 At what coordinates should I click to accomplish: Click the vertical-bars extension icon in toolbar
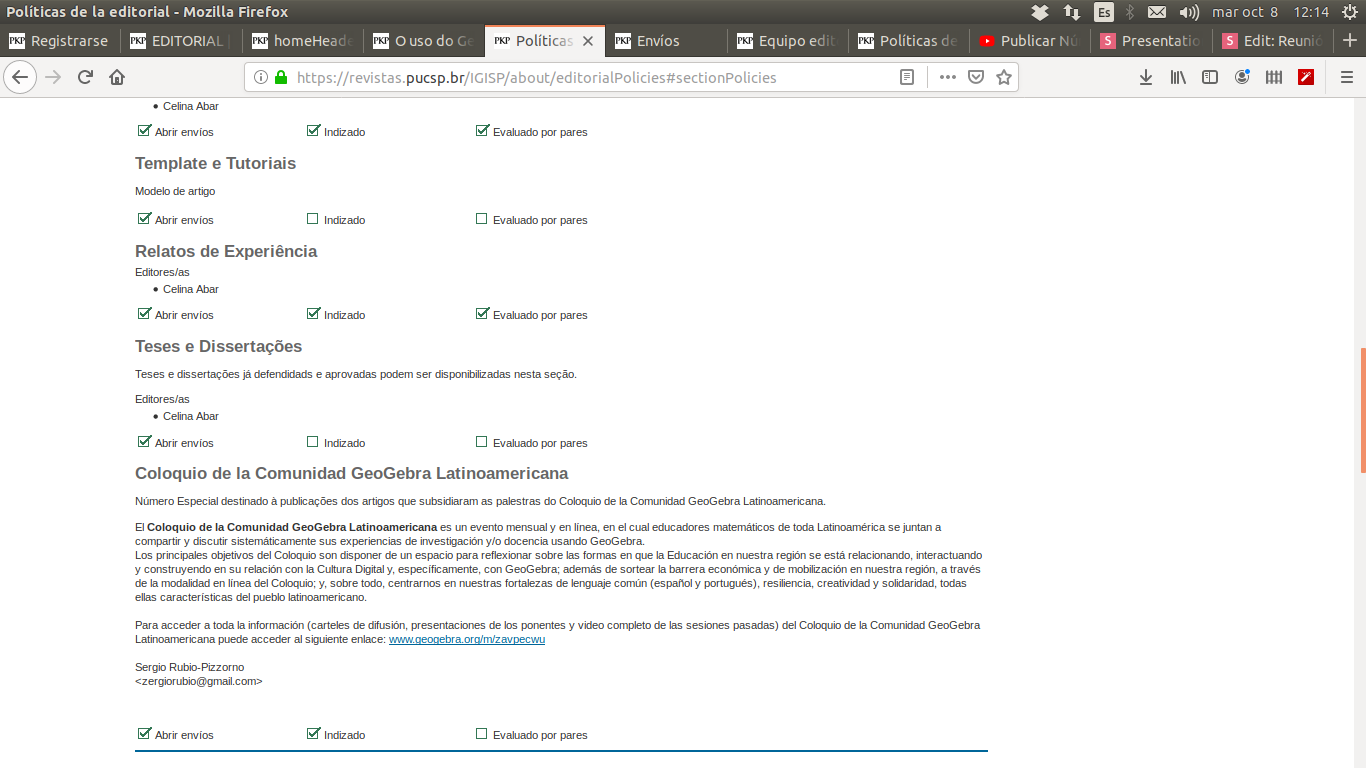coord(1274,77)
